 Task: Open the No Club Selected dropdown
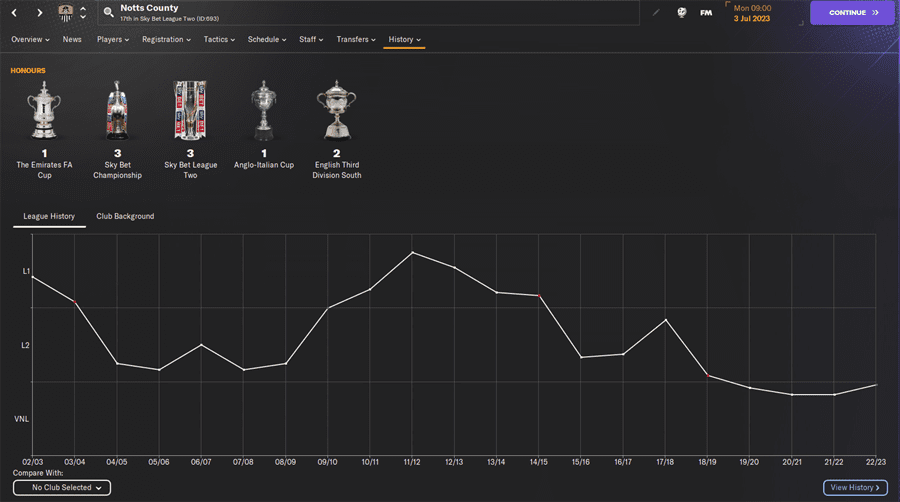point(62,488)
